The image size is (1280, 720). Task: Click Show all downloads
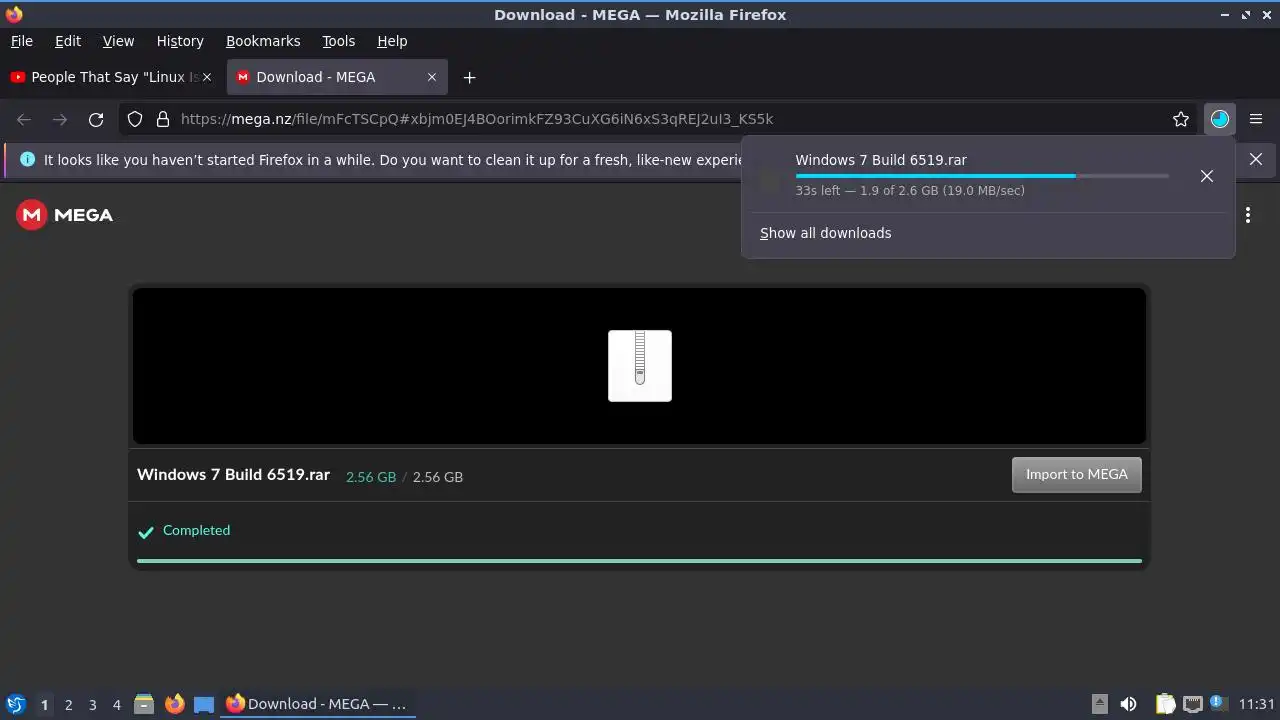pyautogui.click(x=825, y=233)
